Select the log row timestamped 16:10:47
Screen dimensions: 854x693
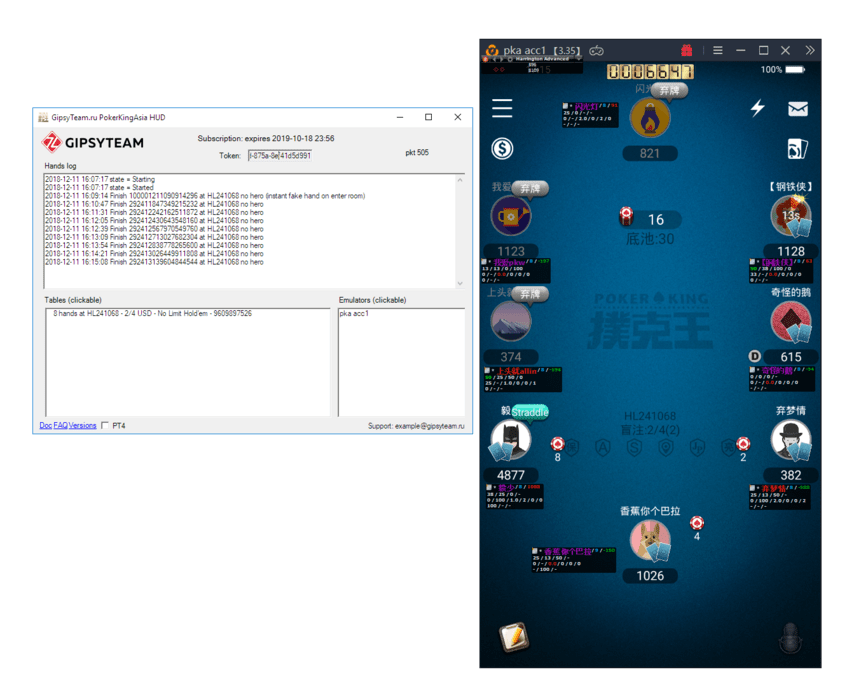pos(154,204)
